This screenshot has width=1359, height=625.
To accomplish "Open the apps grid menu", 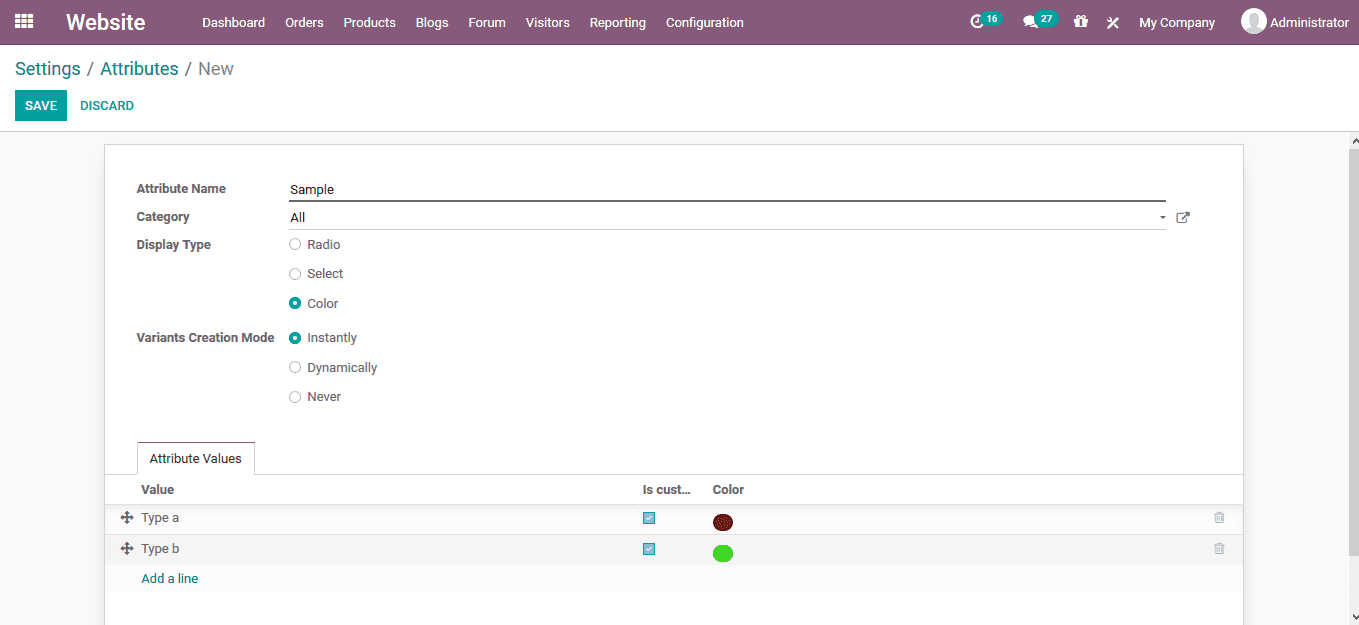I will coord(24,21).
